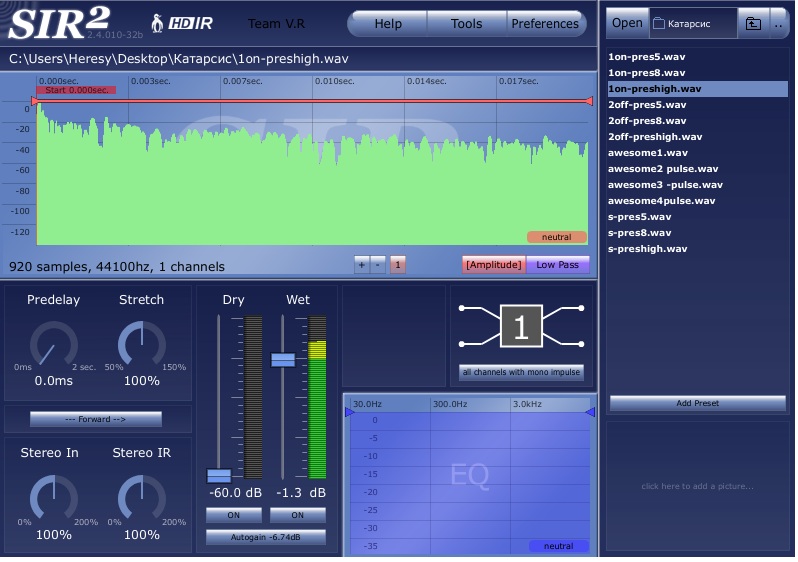Click the Add Preset button
Image resolution: width=798 pixels, height=562 pixels.
(x=697, y=403)
